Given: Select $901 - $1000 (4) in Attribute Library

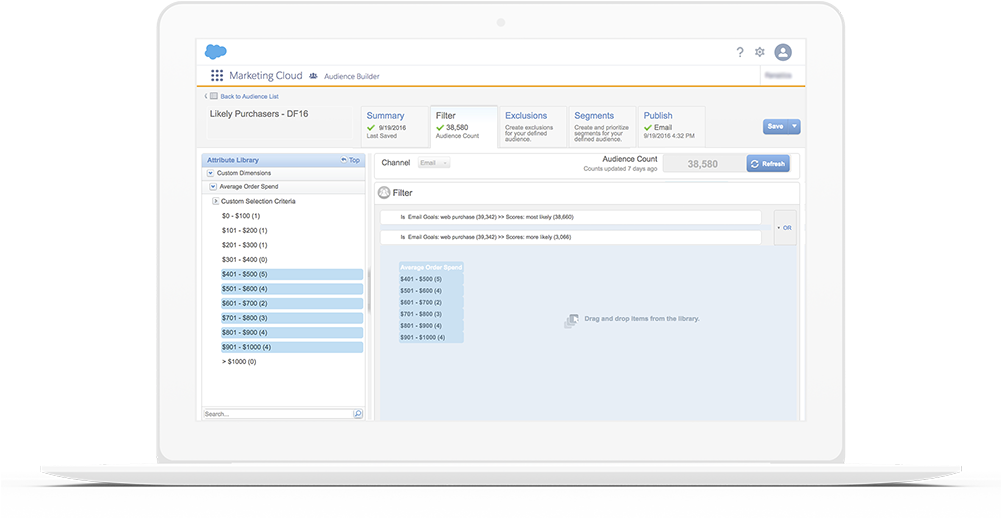Looking at the screenshot, I should [x=292, y=347].
